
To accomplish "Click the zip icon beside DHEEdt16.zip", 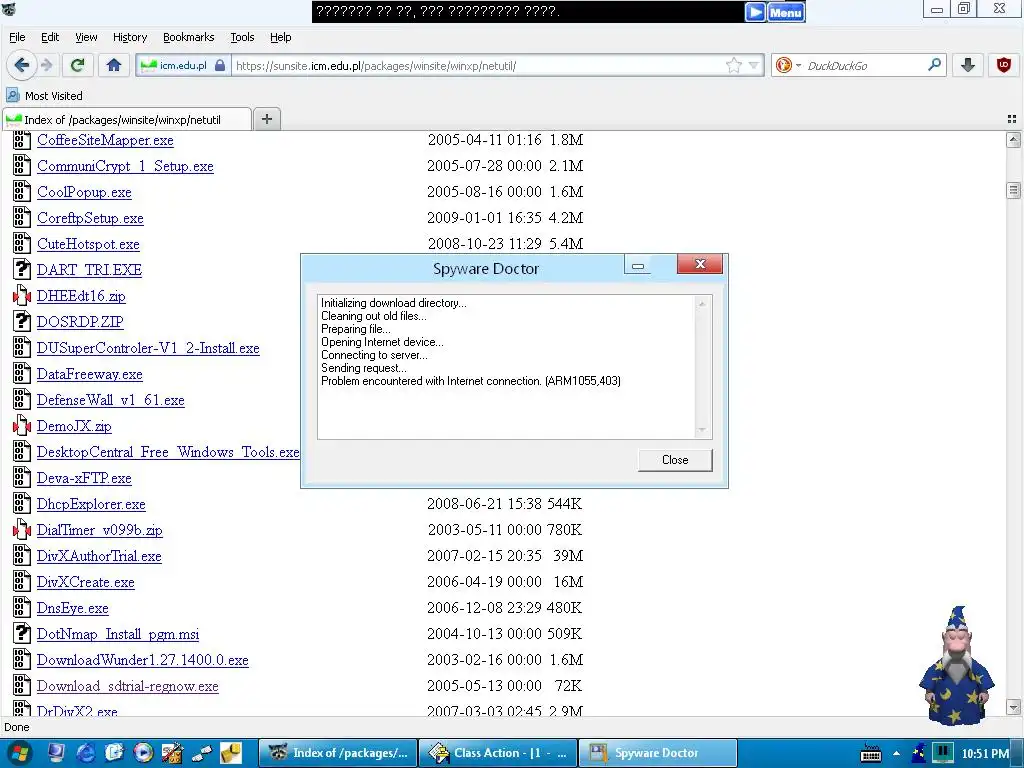I will (x=22, y=296).
